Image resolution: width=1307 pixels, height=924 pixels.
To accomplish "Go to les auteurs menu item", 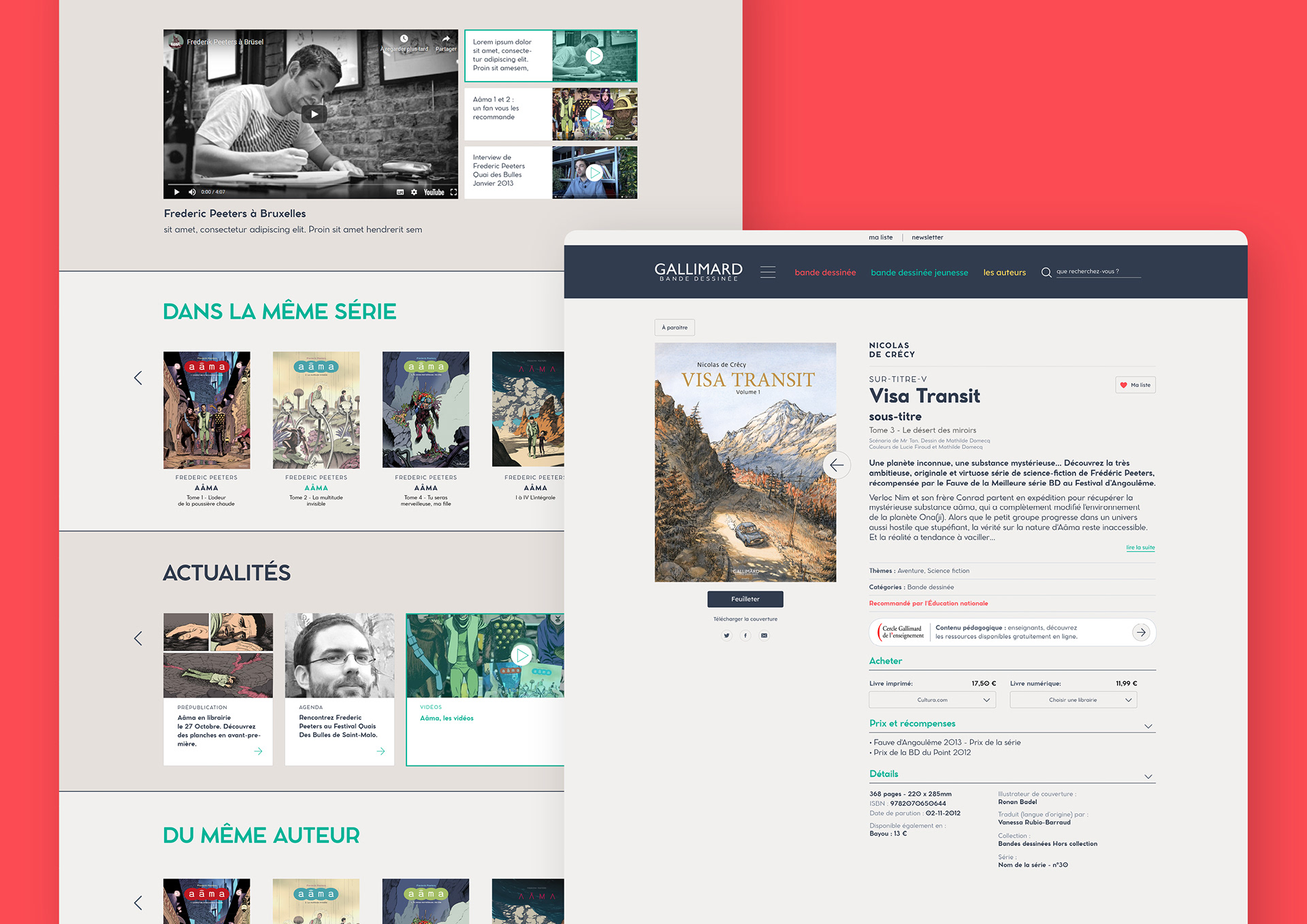I will (x=1004, y=273).
